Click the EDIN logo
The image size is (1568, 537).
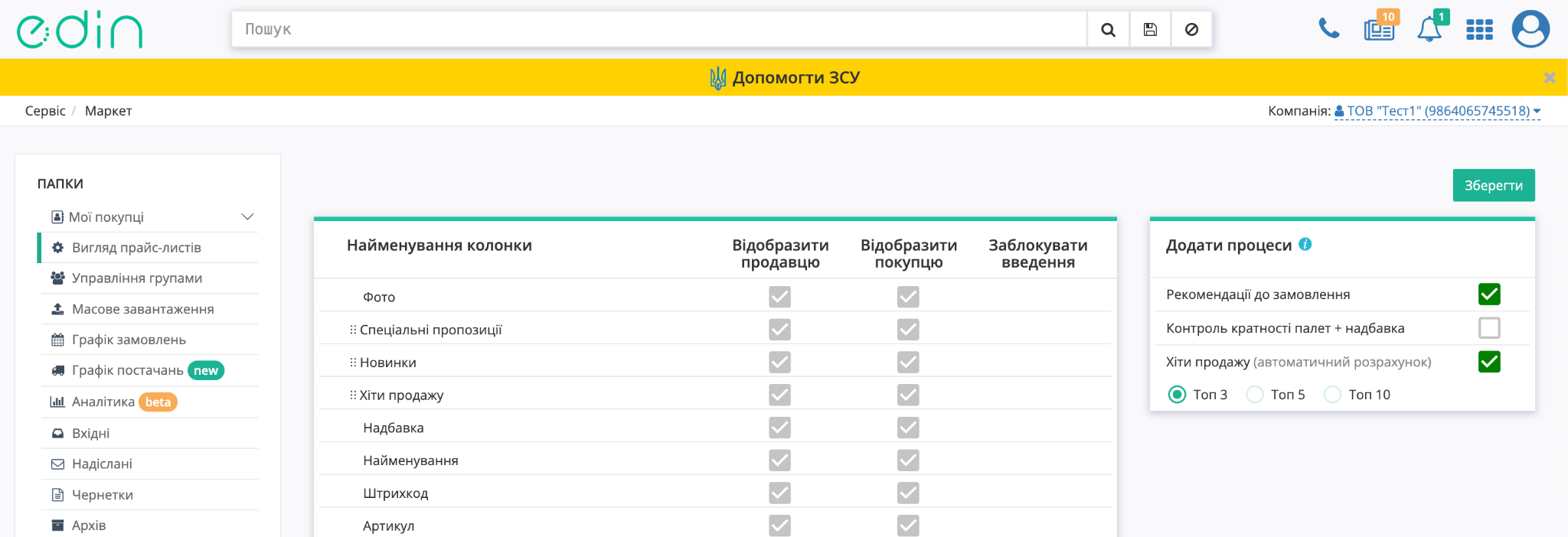(80, 30)
